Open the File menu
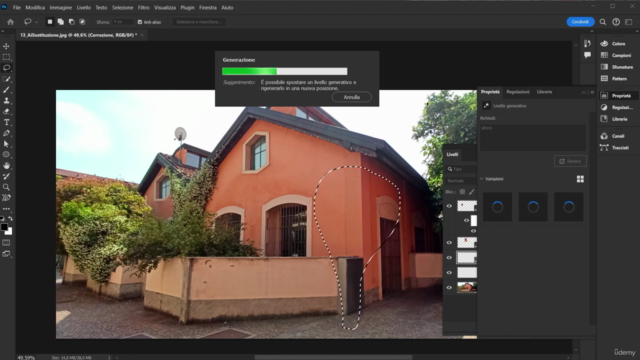 (16, 7)
